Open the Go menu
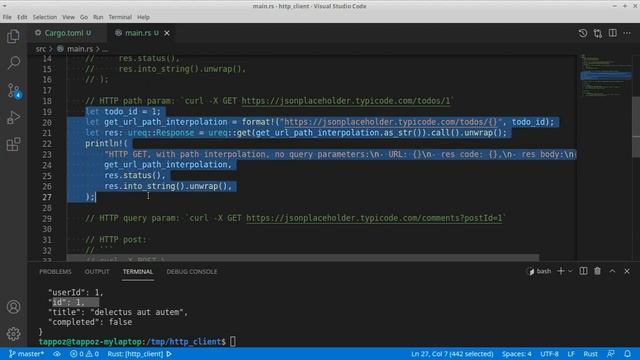 [x=84, y=17]
